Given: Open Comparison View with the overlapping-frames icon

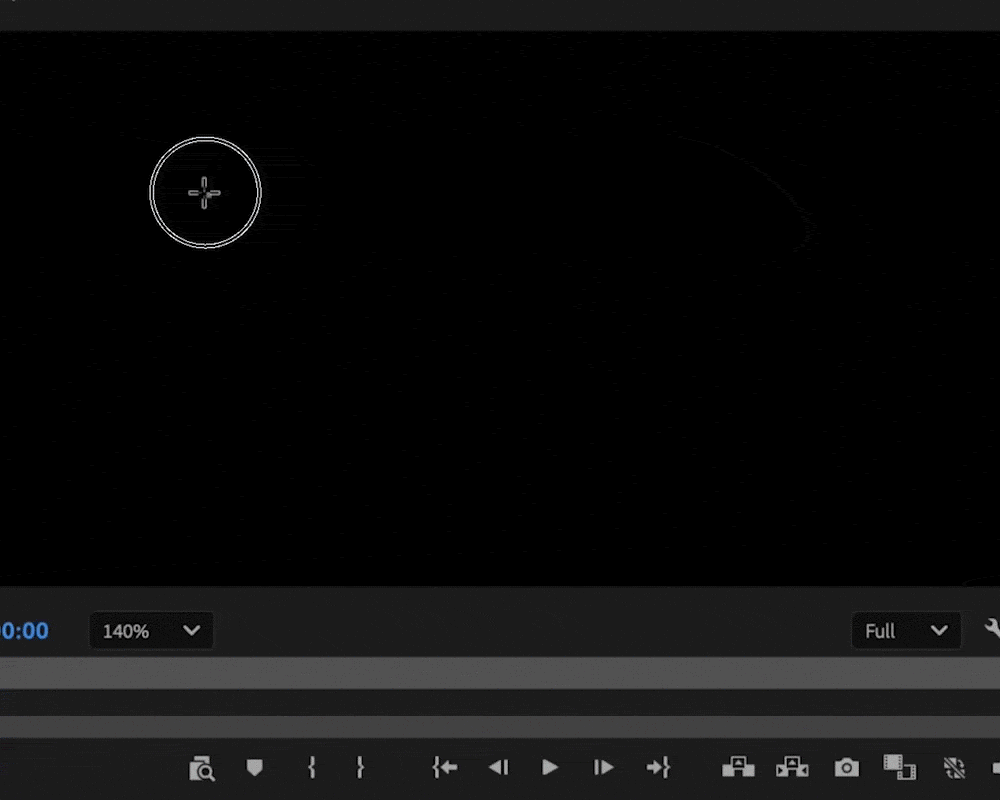Looking at the screenshot, I should pos(899,767).
